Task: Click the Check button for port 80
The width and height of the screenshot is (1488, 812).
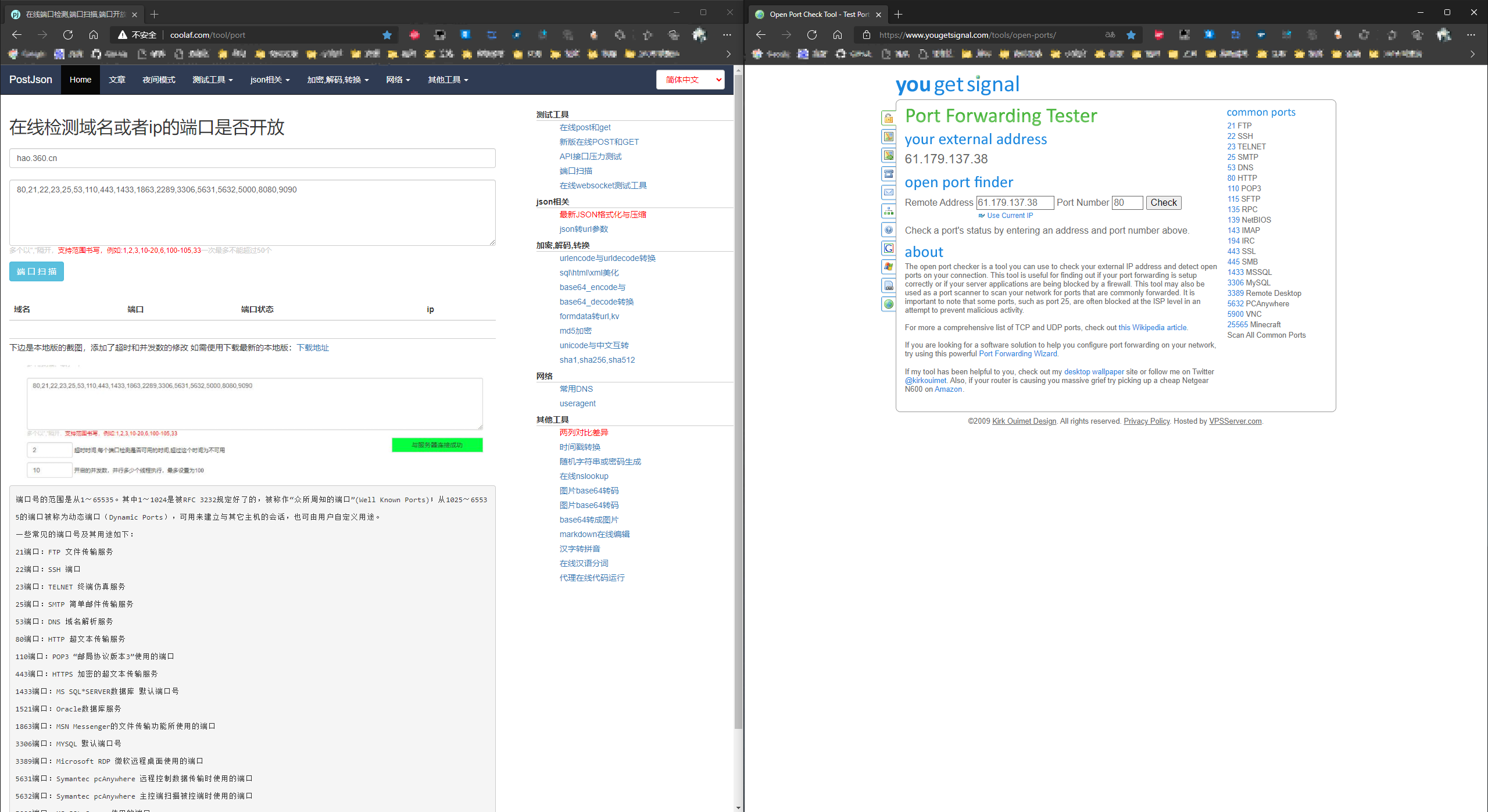Action: [1163, 202]
